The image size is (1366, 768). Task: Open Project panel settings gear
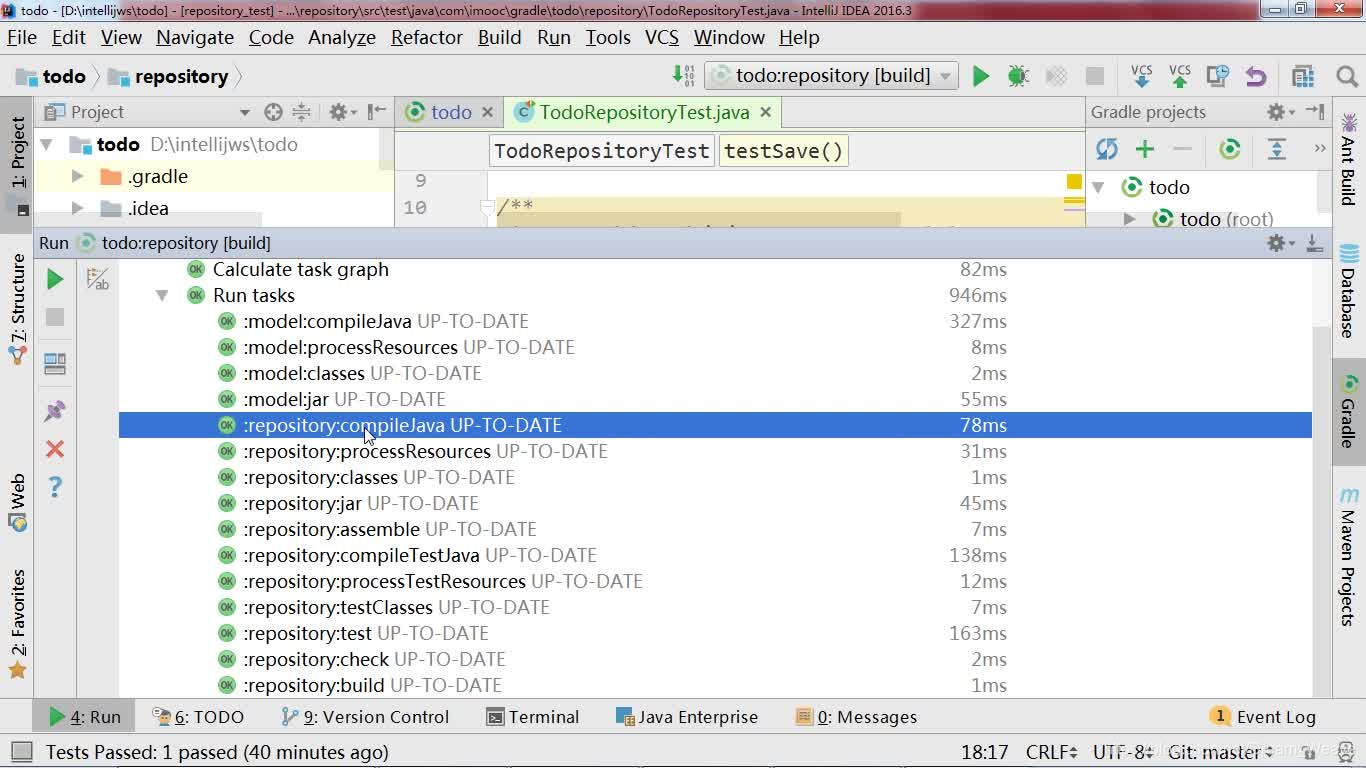pyautogui.click(x=341, y=112)
